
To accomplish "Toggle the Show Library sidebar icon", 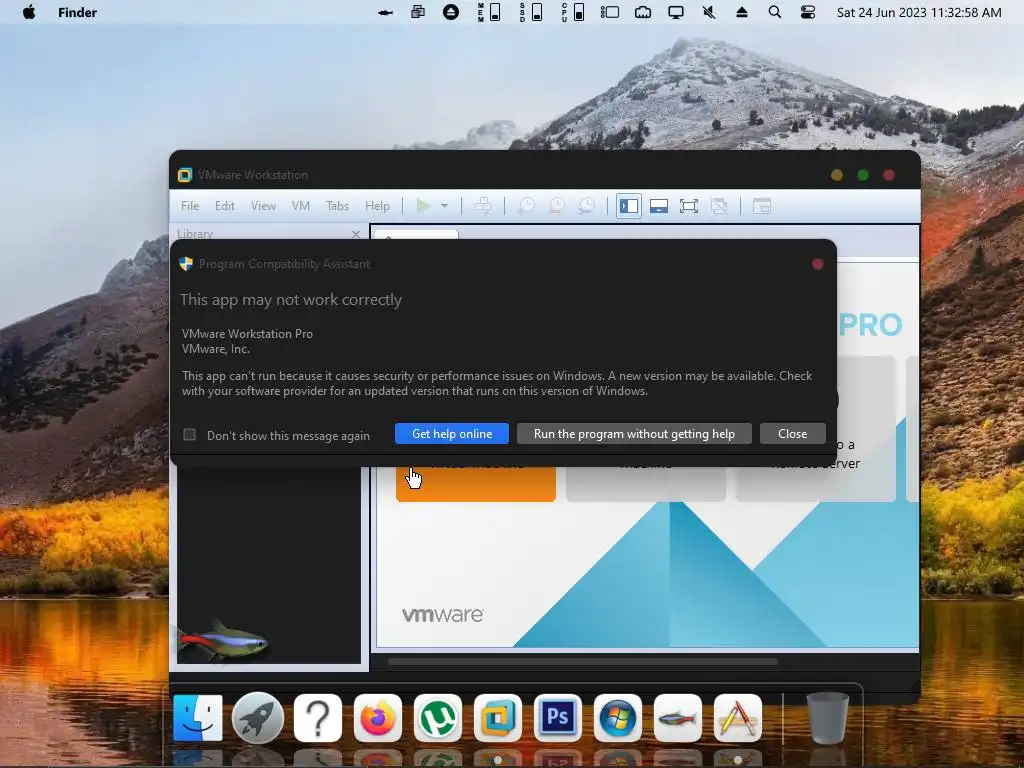I will pyautogui.click(x=629, y=206).
